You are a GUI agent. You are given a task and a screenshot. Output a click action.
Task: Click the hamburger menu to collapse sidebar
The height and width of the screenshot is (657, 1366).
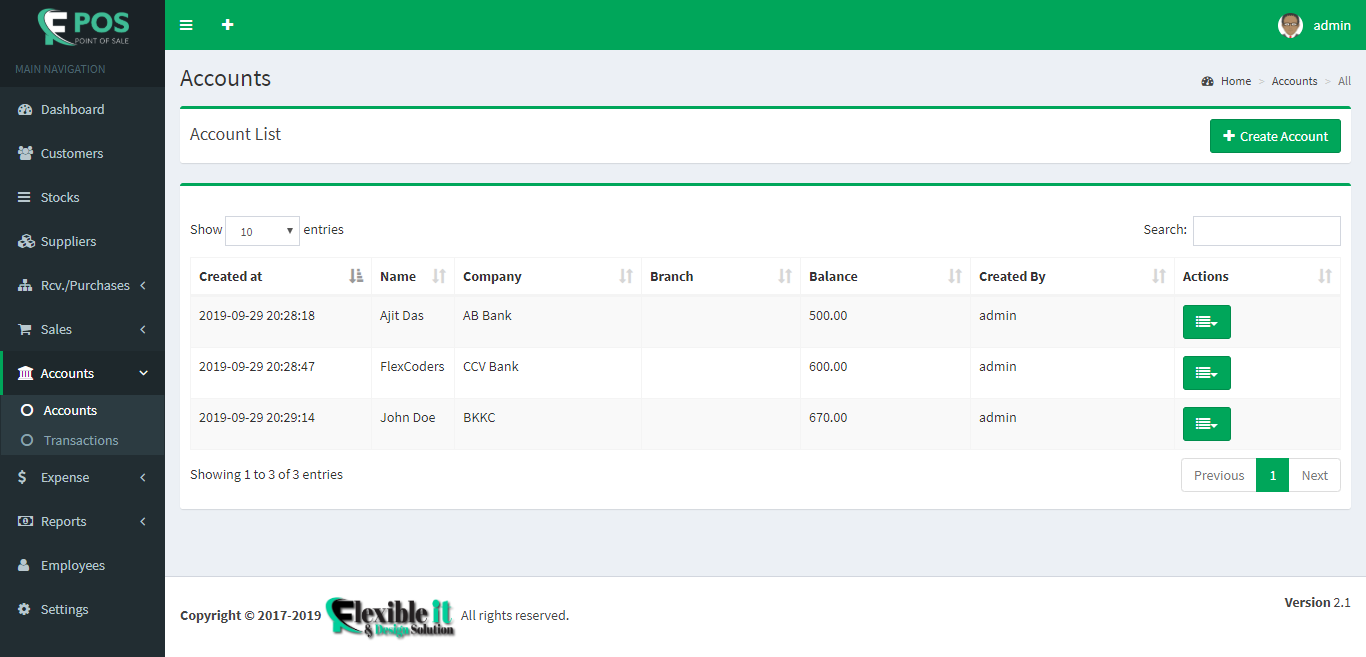click(186, 25)
